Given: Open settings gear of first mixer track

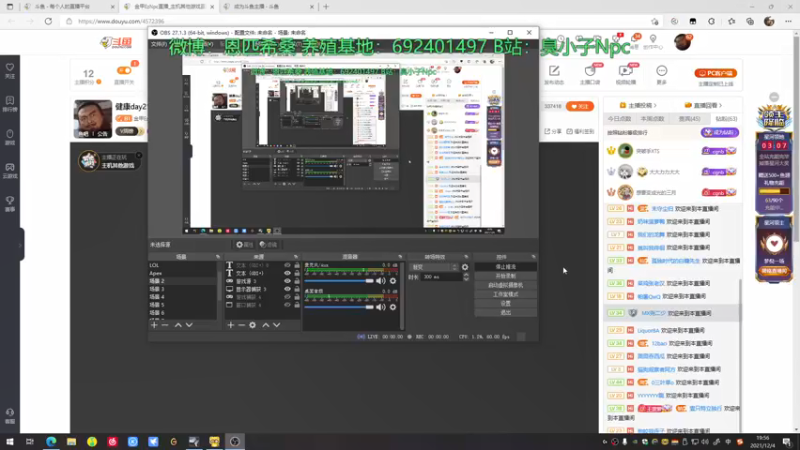Looking at the screenshot, I should click(x=393, y=281).
